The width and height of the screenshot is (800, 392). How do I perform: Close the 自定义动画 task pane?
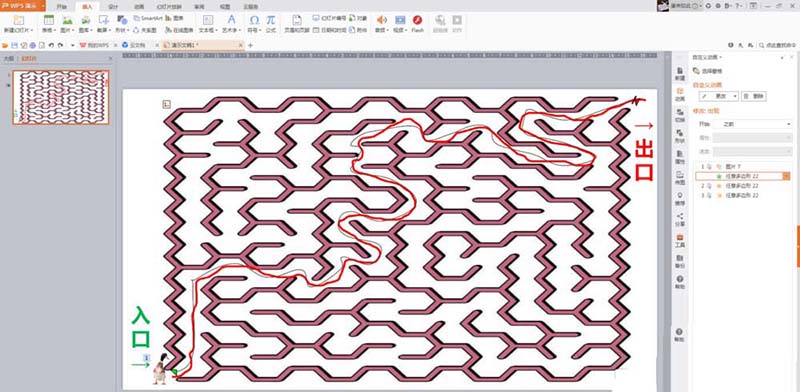coord(792,57)
